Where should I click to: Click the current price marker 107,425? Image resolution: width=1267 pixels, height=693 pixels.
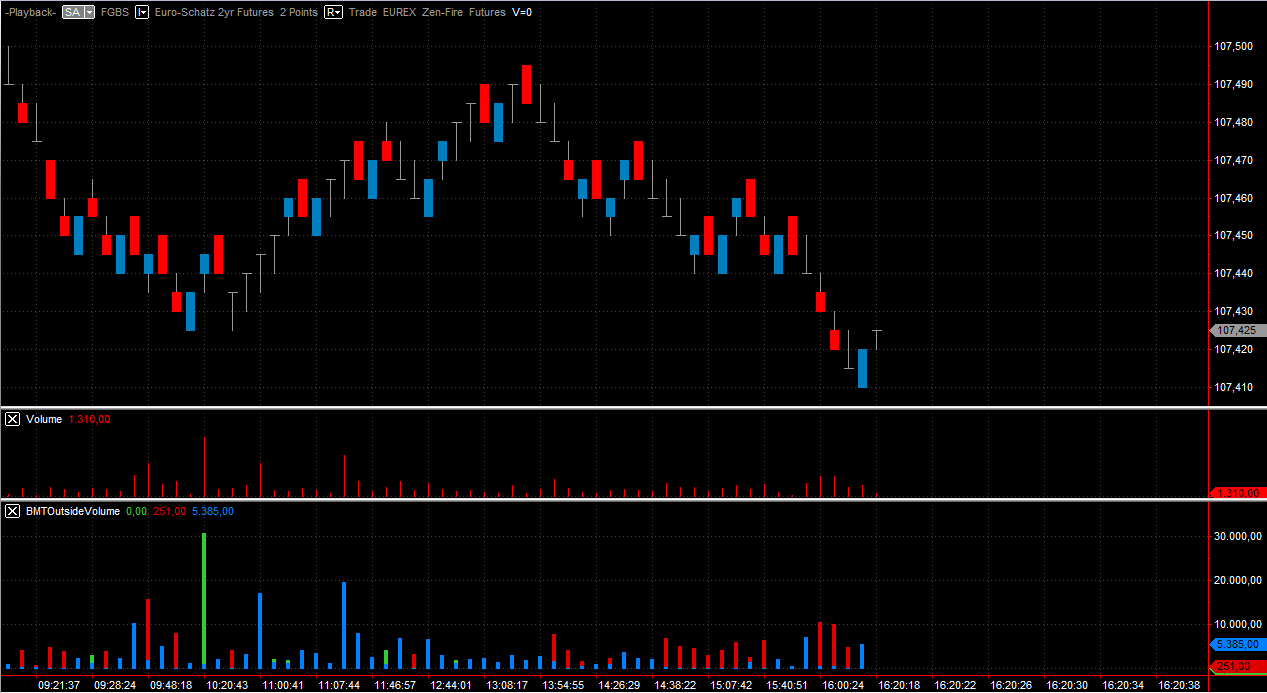1237,330
